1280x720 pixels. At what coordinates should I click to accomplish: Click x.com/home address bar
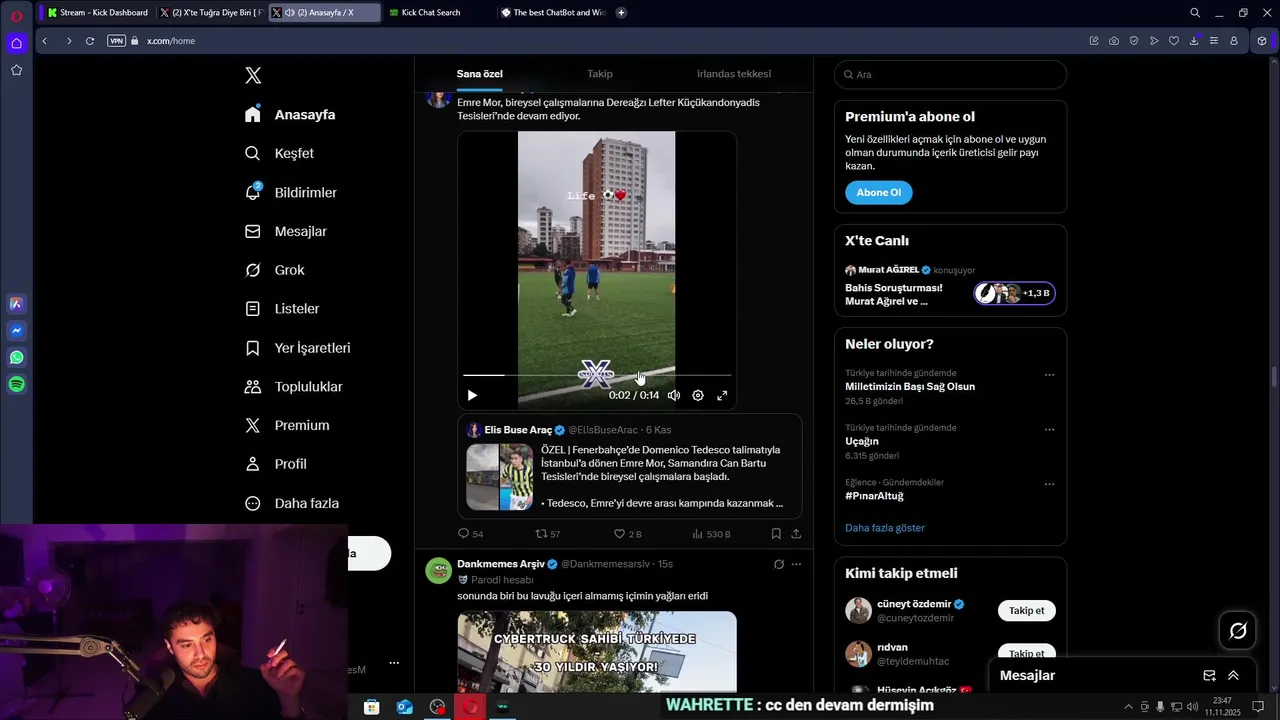[x=171, y=41]
